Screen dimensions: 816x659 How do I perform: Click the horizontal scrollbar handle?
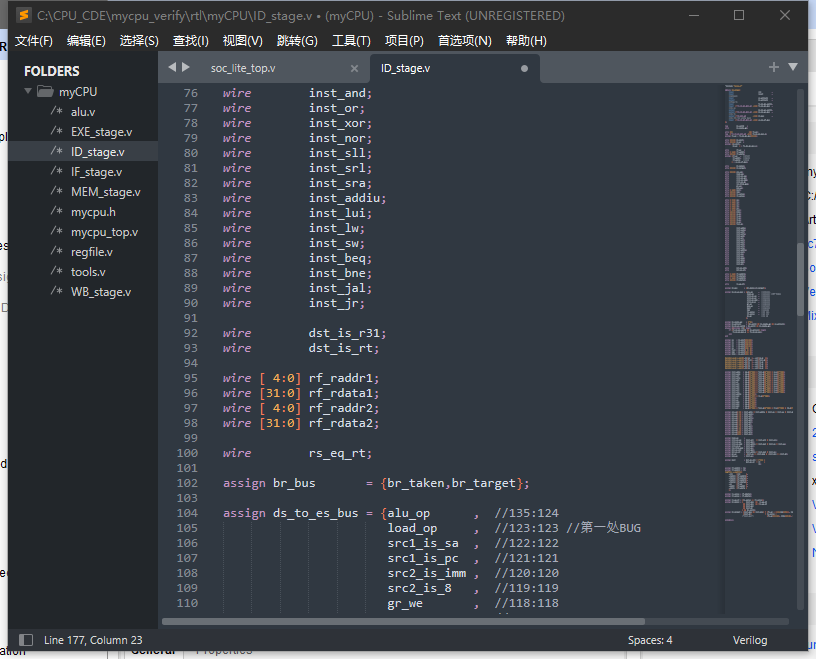pyautogui.click(x=403, y=622)
